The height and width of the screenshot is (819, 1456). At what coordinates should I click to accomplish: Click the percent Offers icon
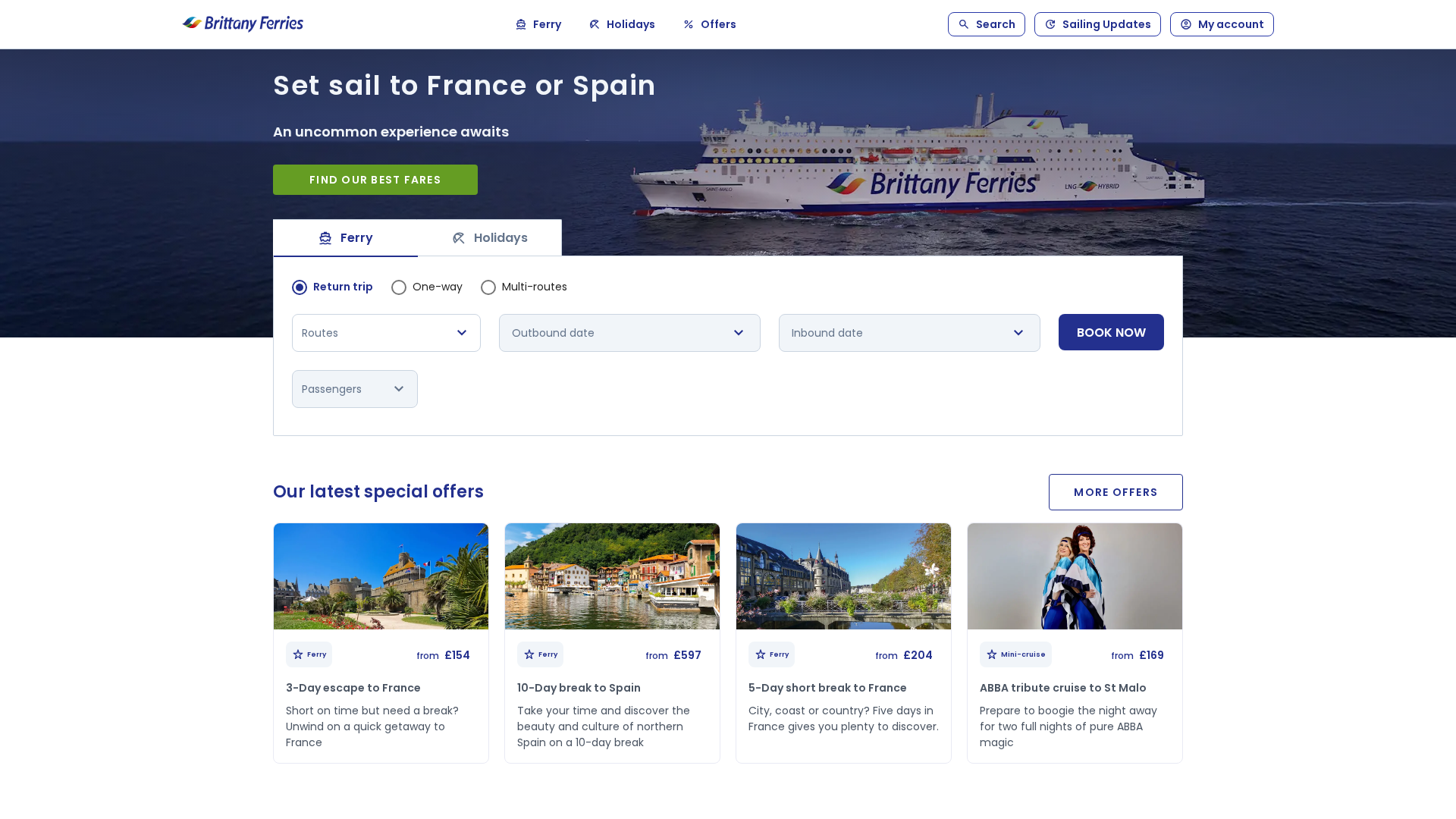click(689, 24)
